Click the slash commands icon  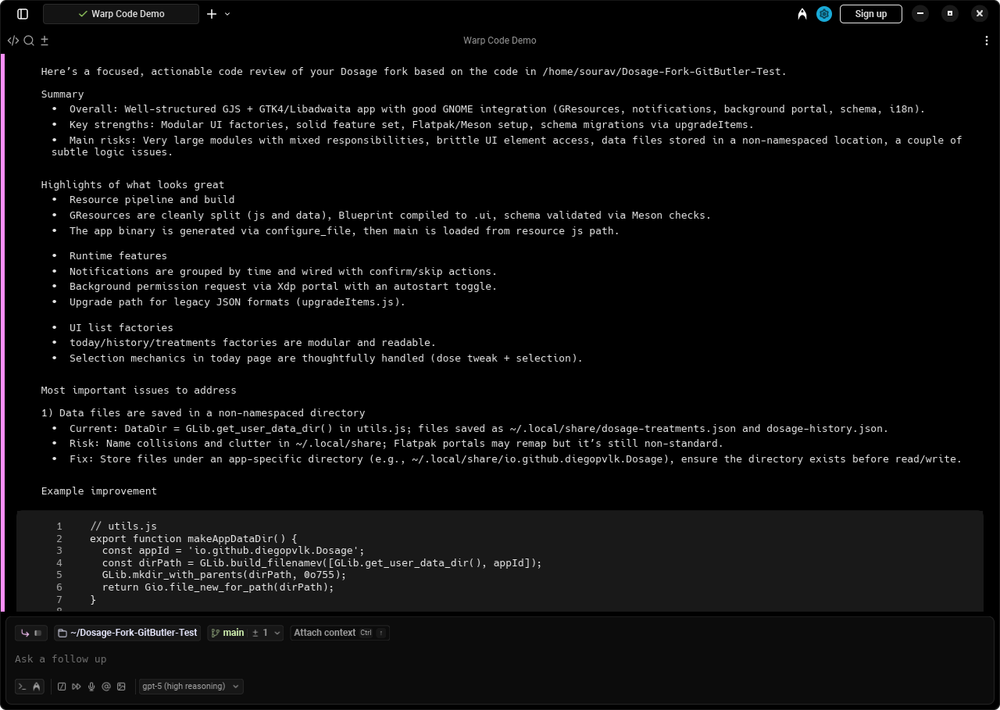[x=61, y=686]
